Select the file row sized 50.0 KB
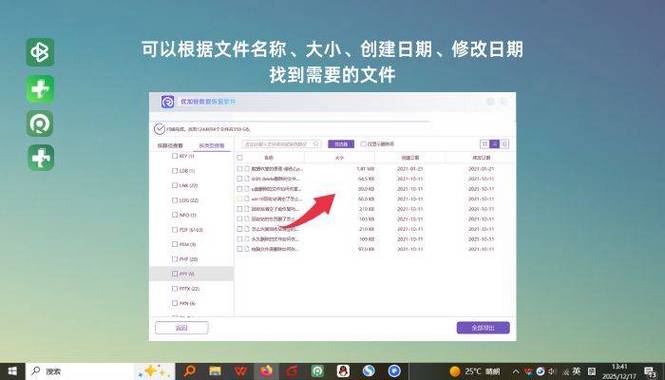 coord(374,199)
